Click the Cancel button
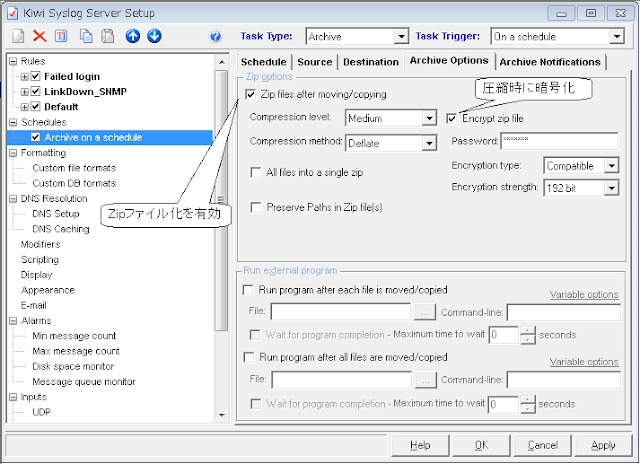Viewport: 640px width, 464px height. tap(542, 445)
